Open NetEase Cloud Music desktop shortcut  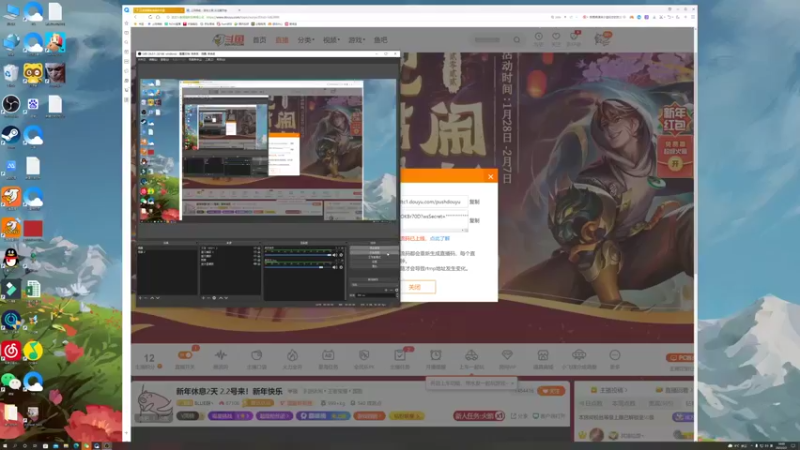[x=11, y=351]
